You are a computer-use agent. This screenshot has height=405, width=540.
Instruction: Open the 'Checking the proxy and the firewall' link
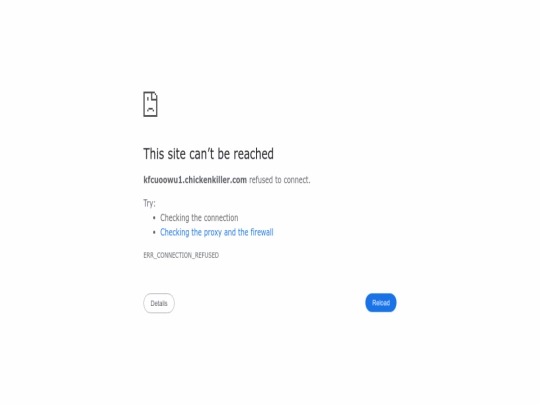[216, 232]
